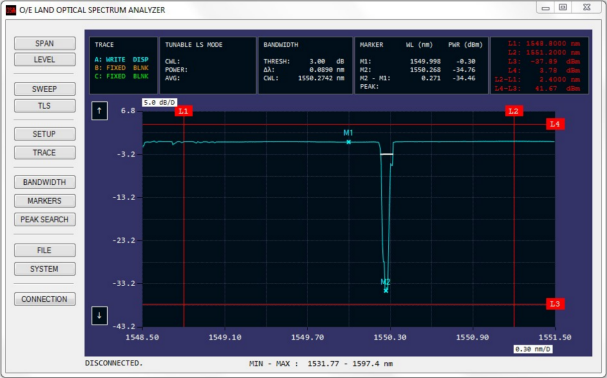
Task: Click the 5.0 dB/D scale field
Action: click(x=159, y=103)
